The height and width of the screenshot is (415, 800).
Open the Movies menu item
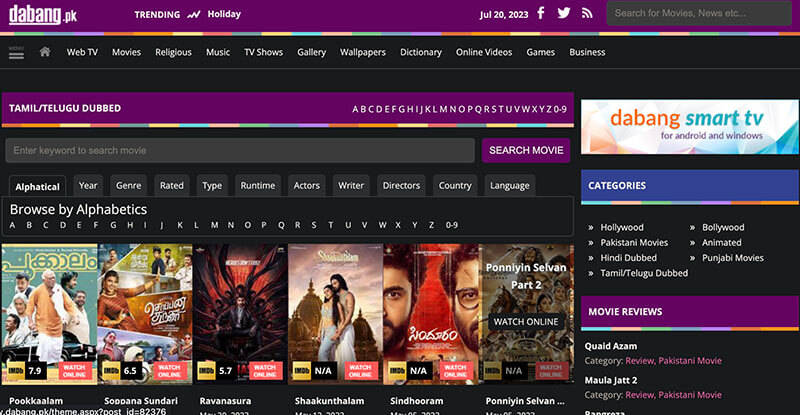tap(126, 52)
